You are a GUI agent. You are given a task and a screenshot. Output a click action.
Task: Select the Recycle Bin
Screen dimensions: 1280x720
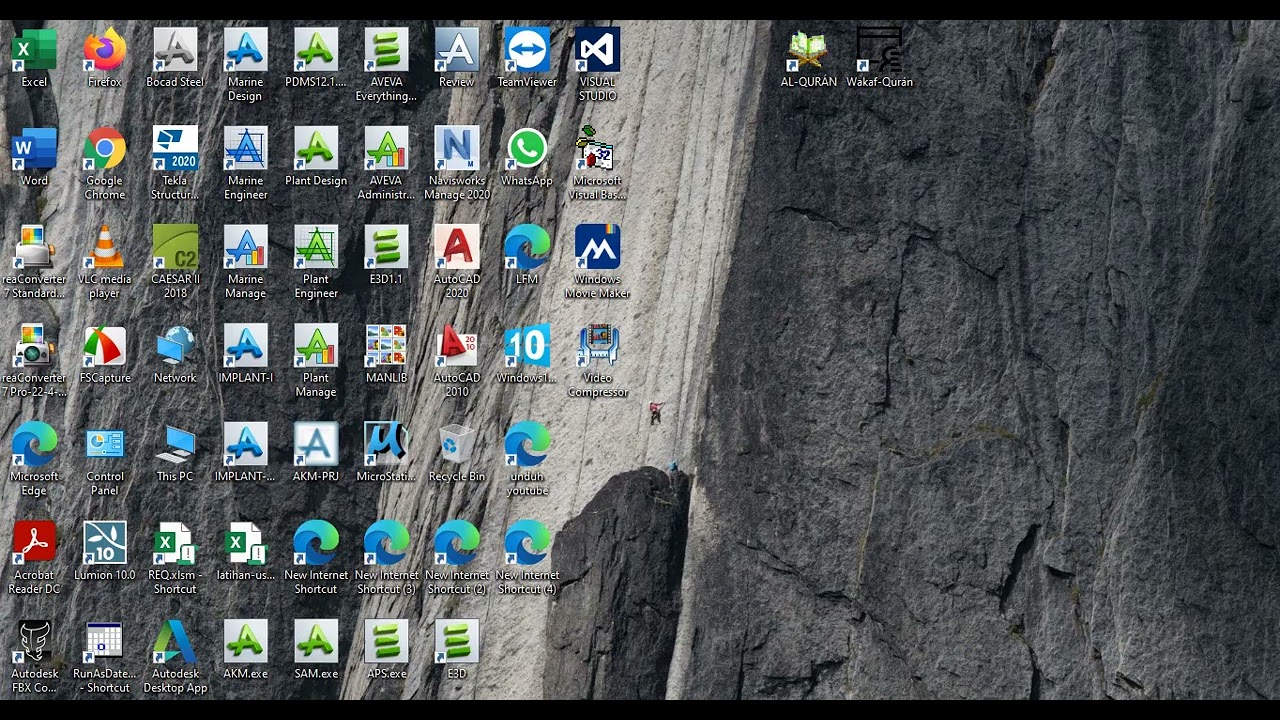tap(457, 445)
